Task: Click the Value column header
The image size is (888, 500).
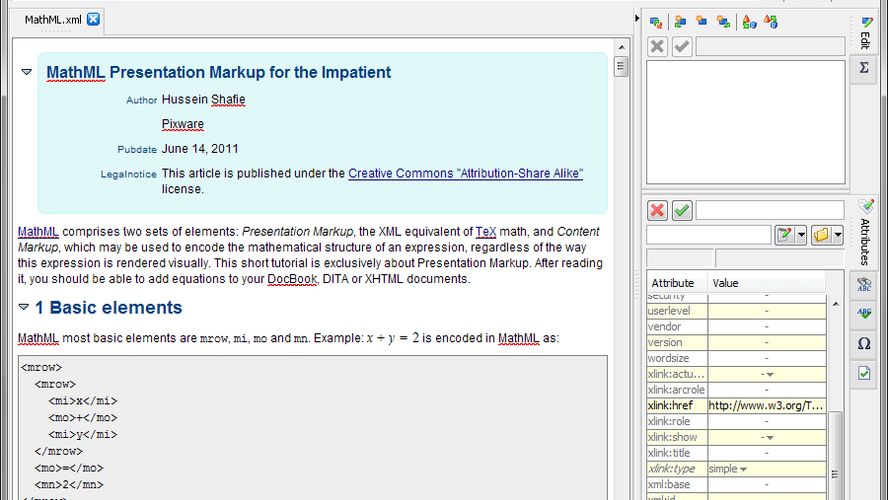Action: tap(766, 283)
